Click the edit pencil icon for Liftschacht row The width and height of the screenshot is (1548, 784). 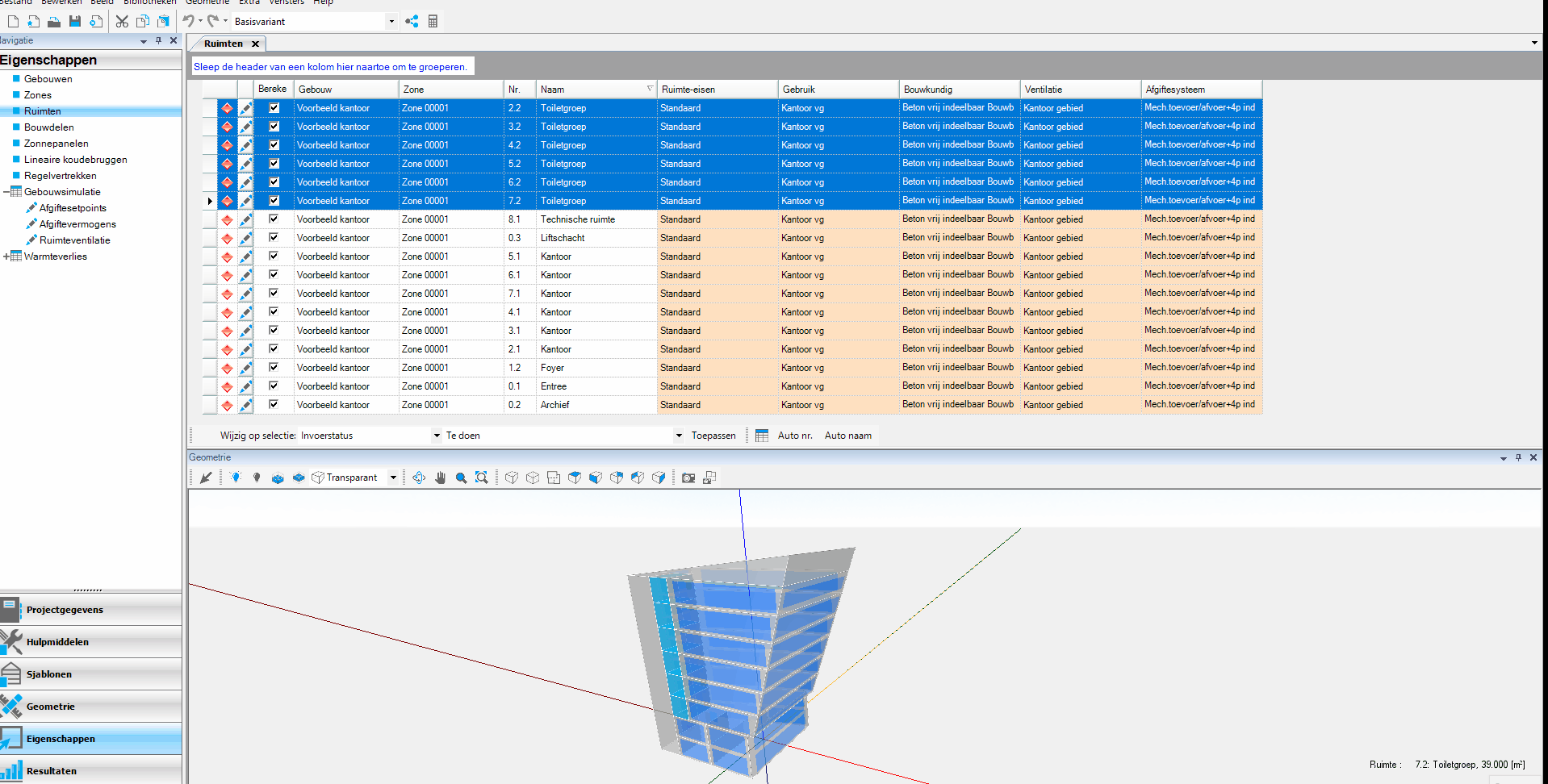click(x=245, y=238)
